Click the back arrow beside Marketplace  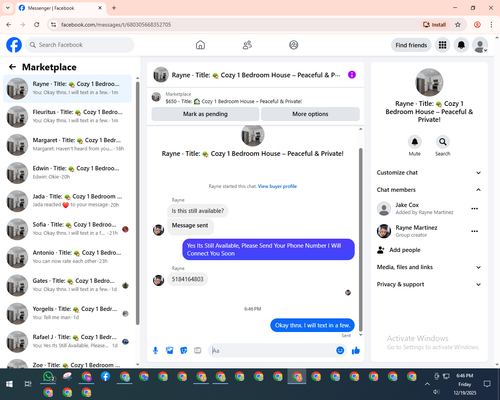12,67
